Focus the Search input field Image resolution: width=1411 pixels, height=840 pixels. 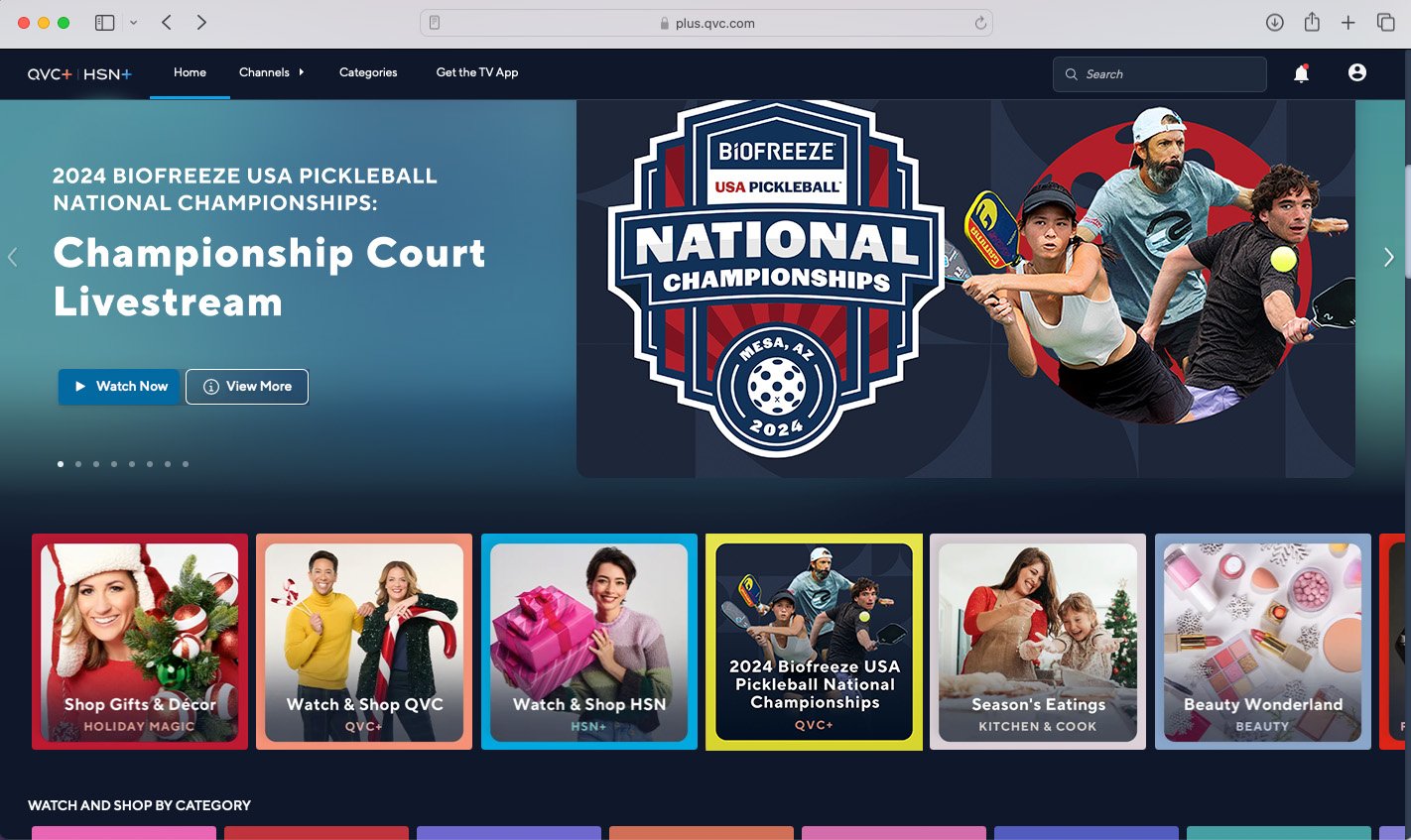click(x=1159, y=74)
